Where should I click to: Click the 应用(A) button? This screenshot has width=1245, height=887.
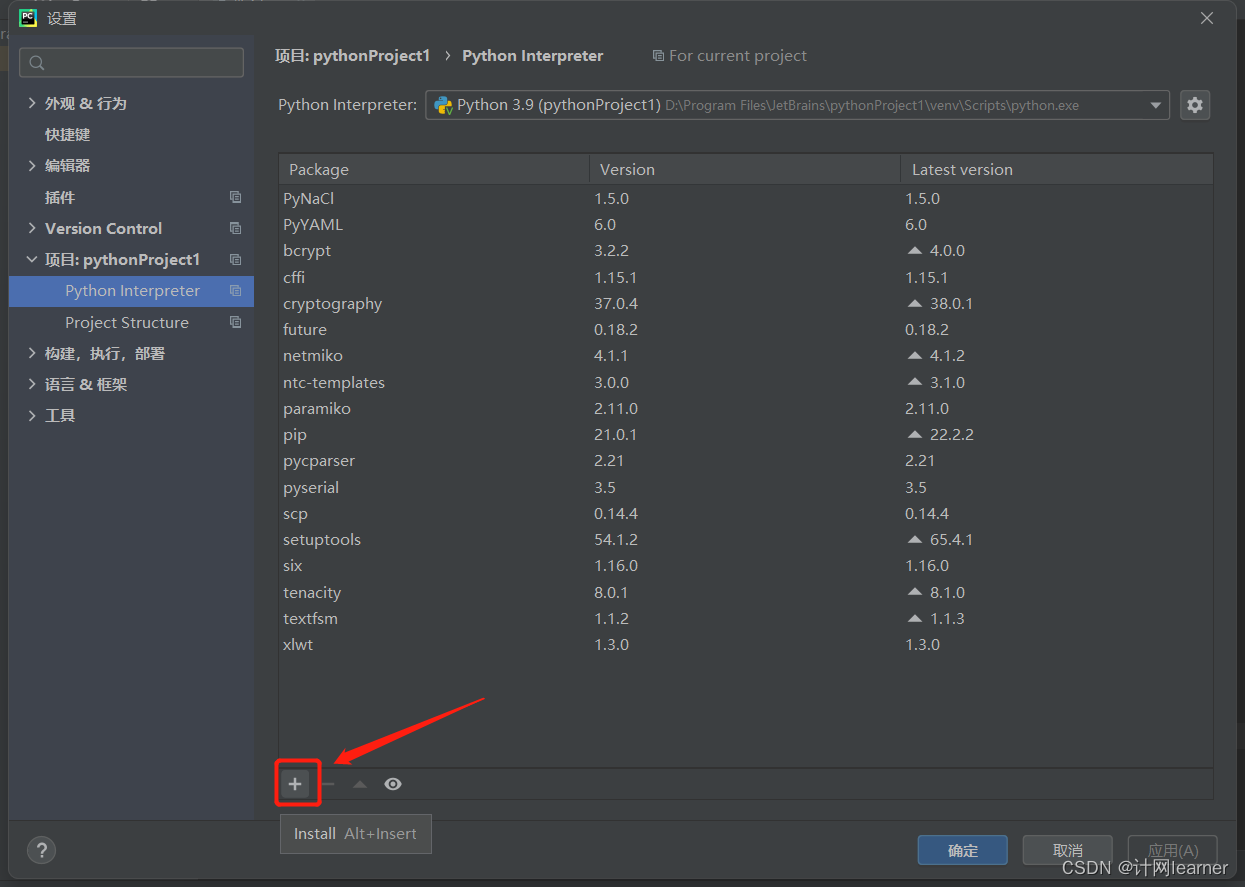[1172, 850]
